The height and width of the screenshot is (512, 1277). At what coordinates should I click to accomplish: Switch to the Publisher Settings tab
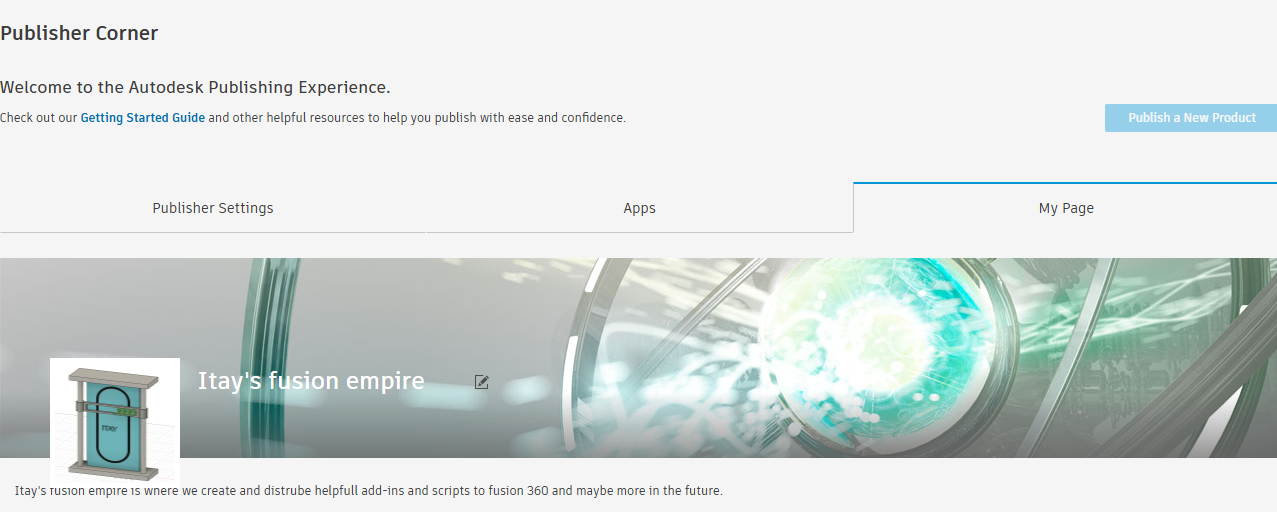(x=213, y=208)
